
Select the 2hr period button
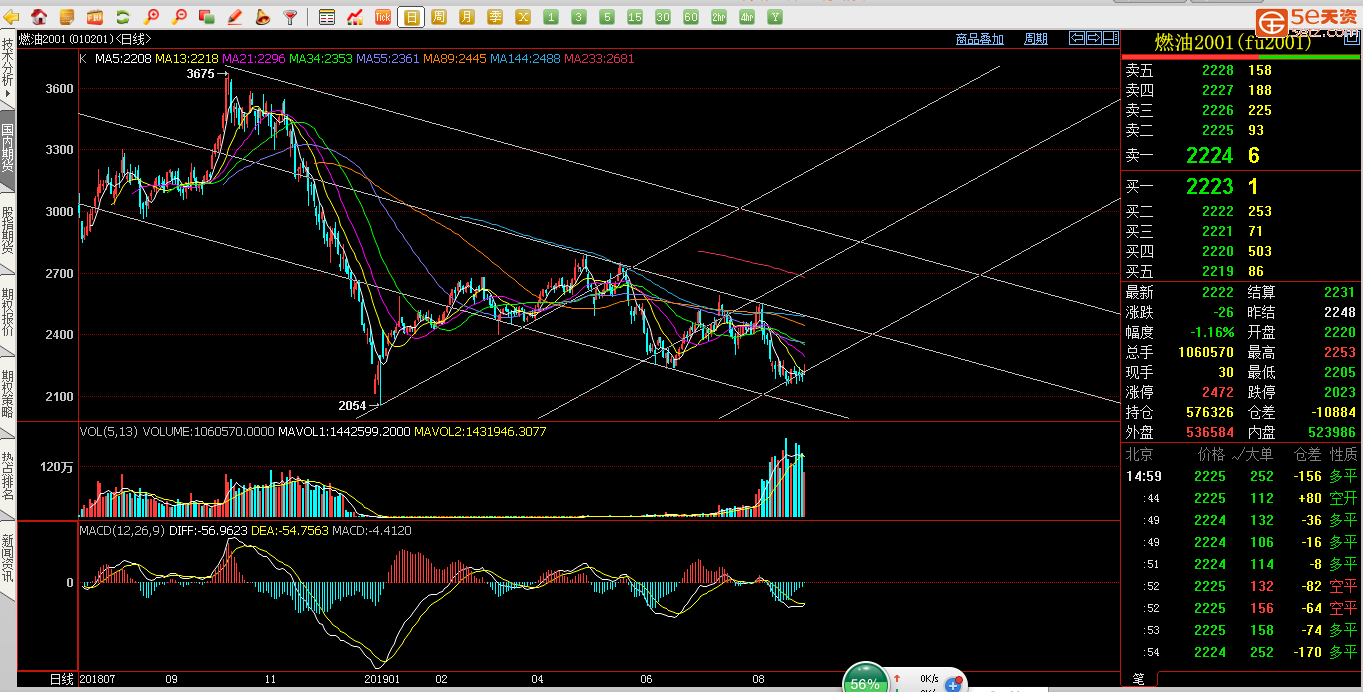coord(719,17)
